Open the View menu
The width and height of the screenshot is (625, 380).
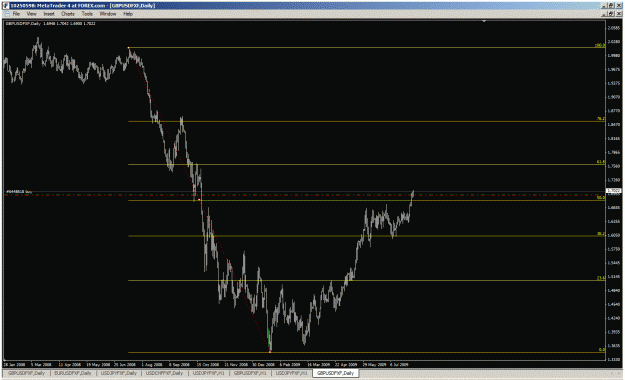pyautogui.click(x=31, y=14)
